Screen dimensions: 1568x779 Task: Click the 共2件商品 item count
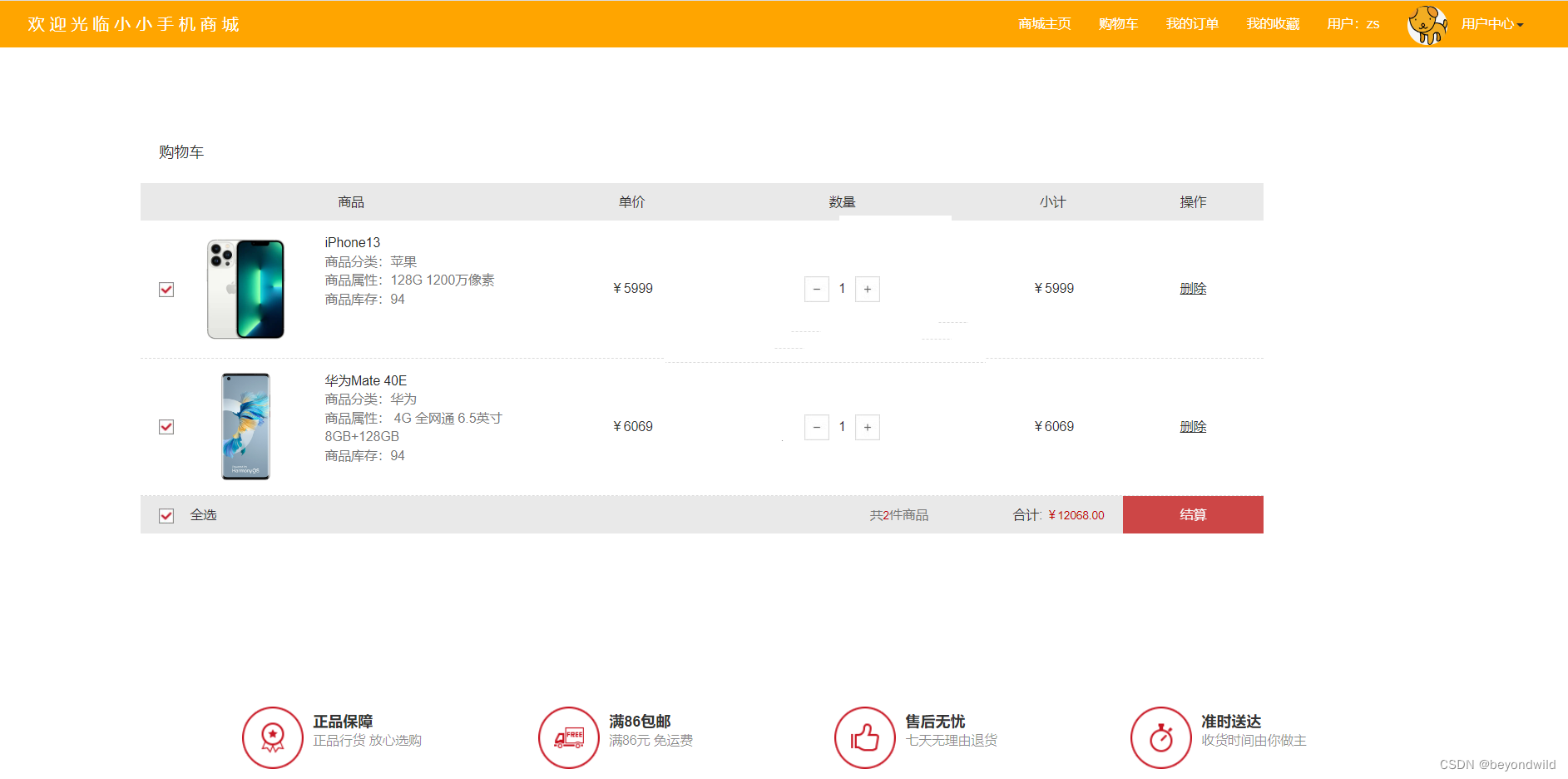click(899, 515)
